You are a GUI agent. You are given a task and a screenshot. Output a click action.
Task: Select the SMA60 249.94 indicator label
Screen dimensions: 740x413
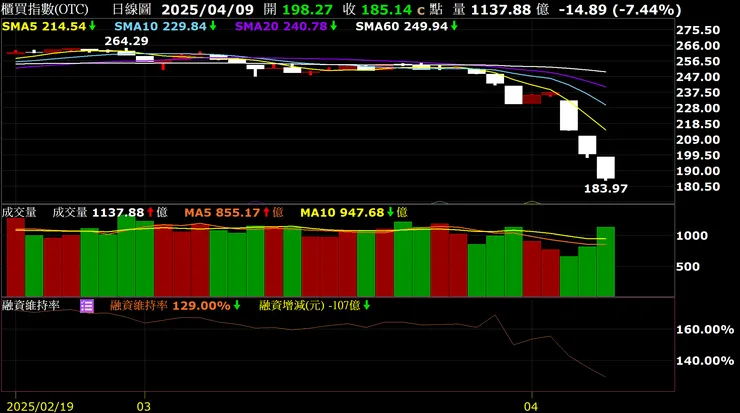pyautogui.click(x=406, y=26)
